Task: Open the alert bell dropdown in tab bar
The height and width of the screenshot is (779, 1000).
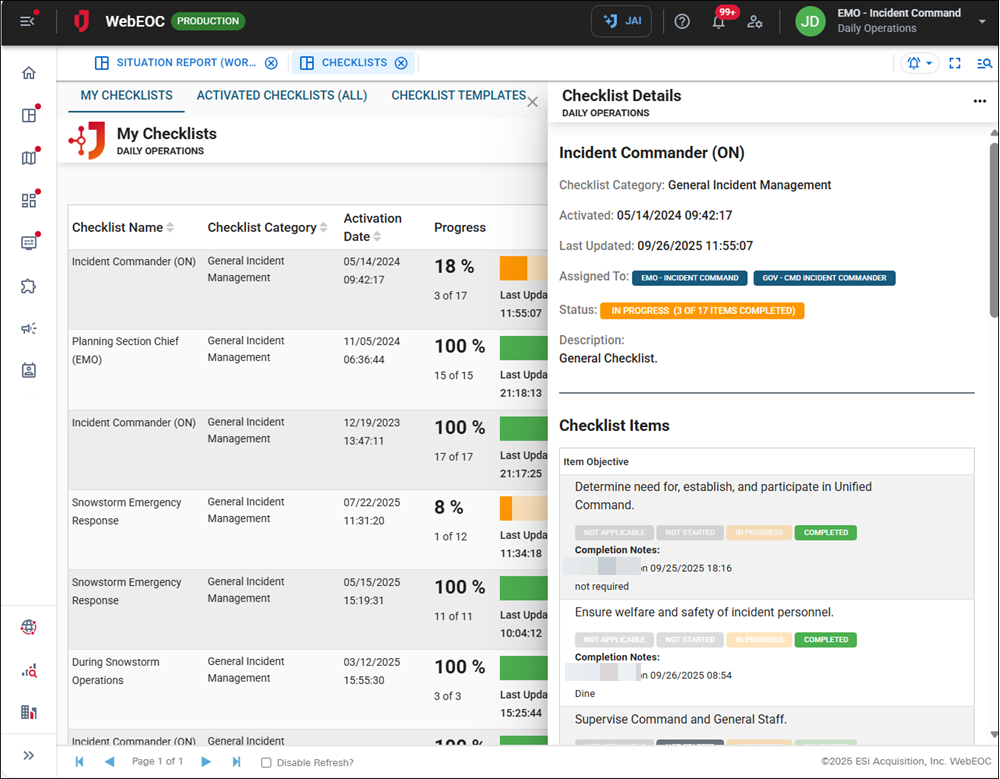Action: point(919,63)
